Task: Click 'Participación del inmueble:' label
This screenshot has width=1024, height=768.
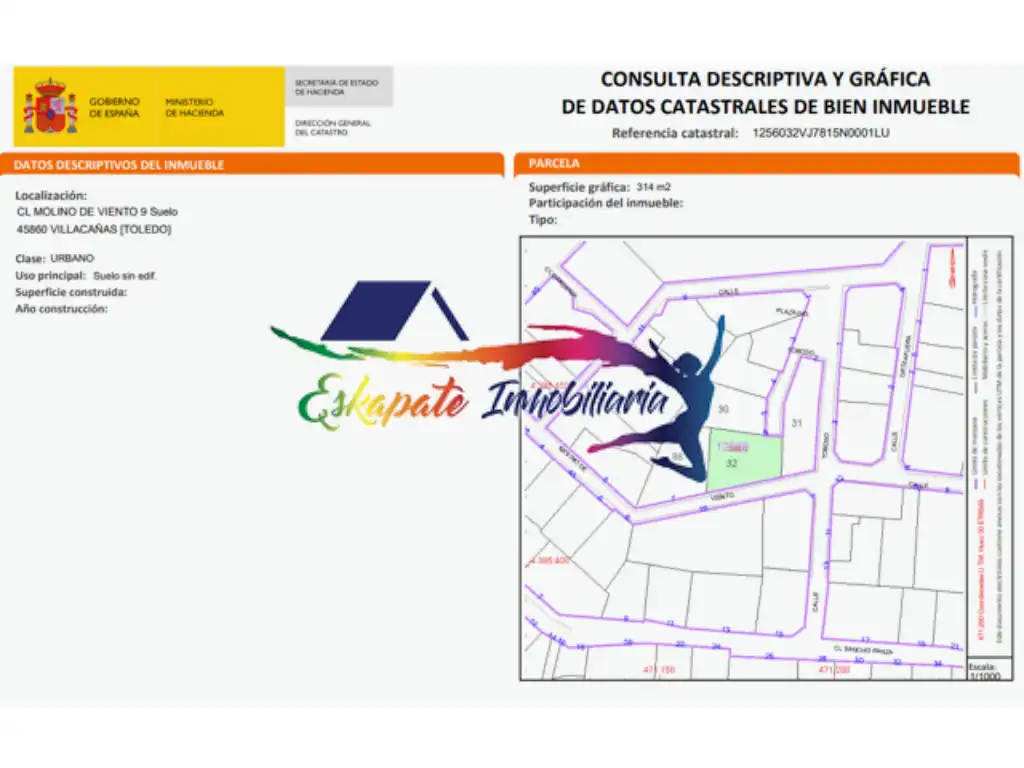Action: [606, 203]
